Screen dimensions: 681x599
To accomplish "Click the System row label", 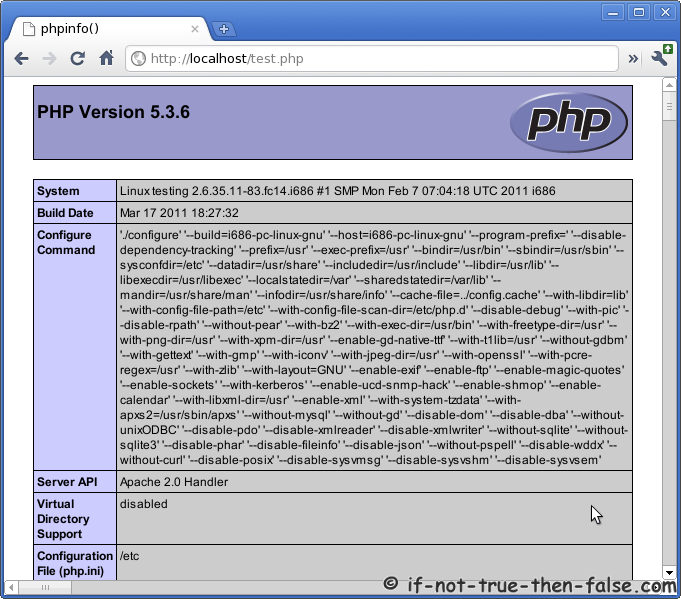I will click(x=58, y=191).
